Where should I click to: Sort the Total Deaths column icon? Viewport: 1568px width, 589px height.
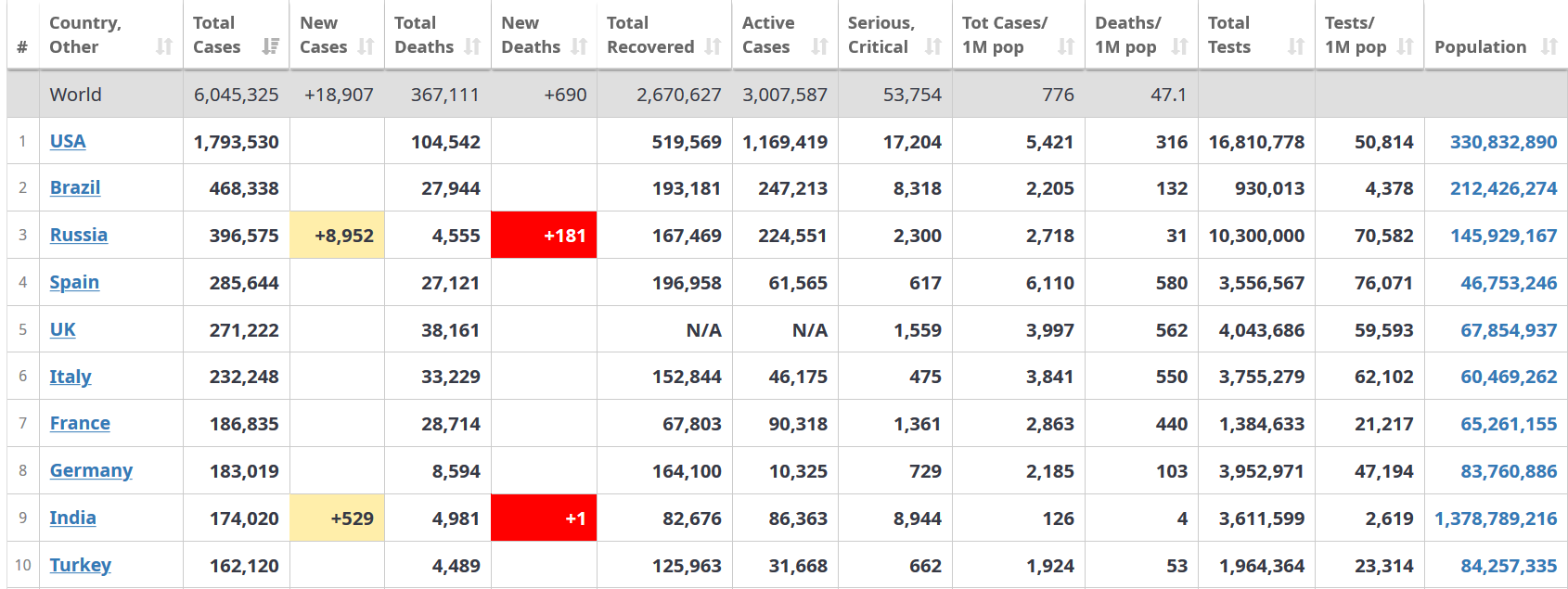point(472,46)
